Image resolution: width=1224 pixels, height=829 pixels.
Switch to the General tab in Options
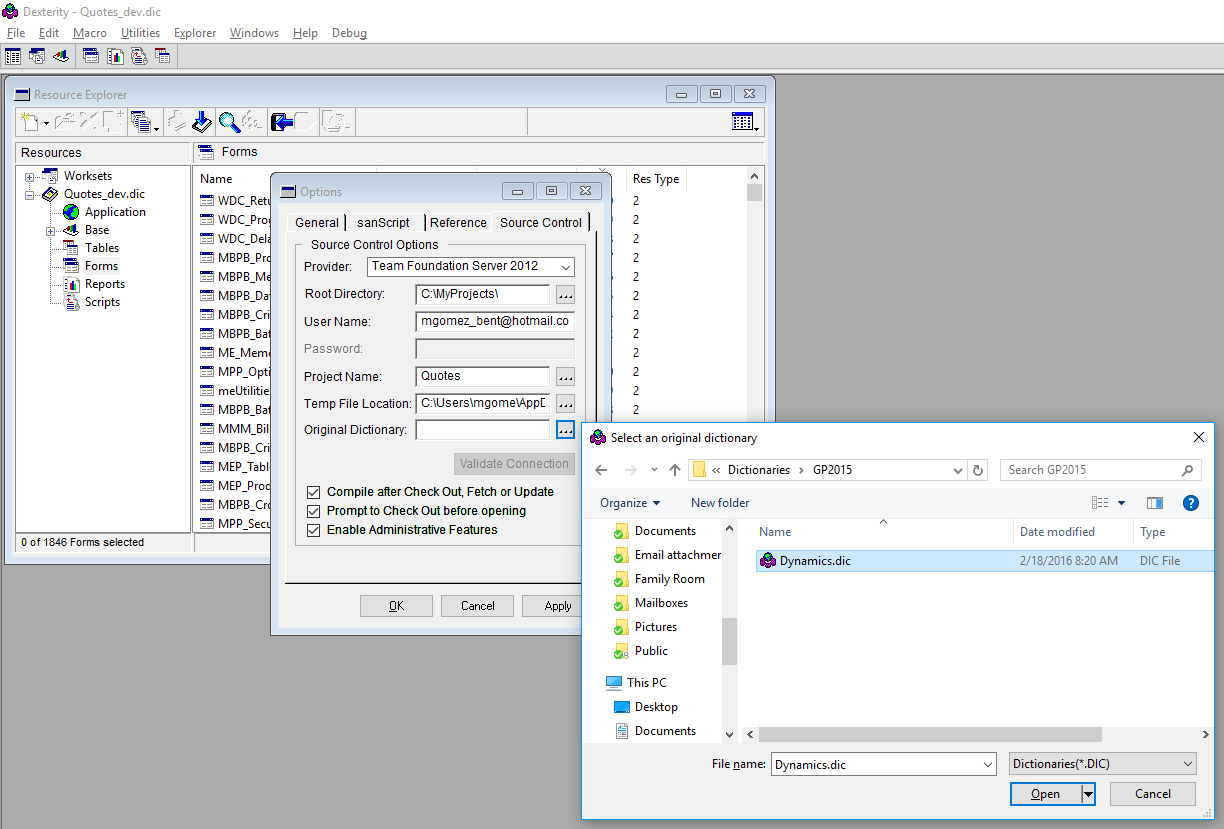317,222
